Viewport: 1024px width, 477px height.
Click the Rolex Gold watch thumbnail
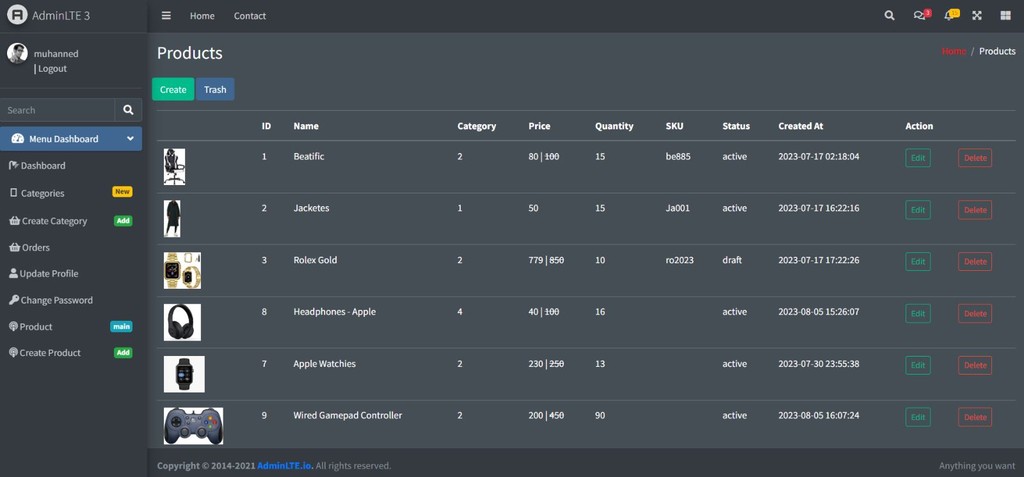pos(182,271)
